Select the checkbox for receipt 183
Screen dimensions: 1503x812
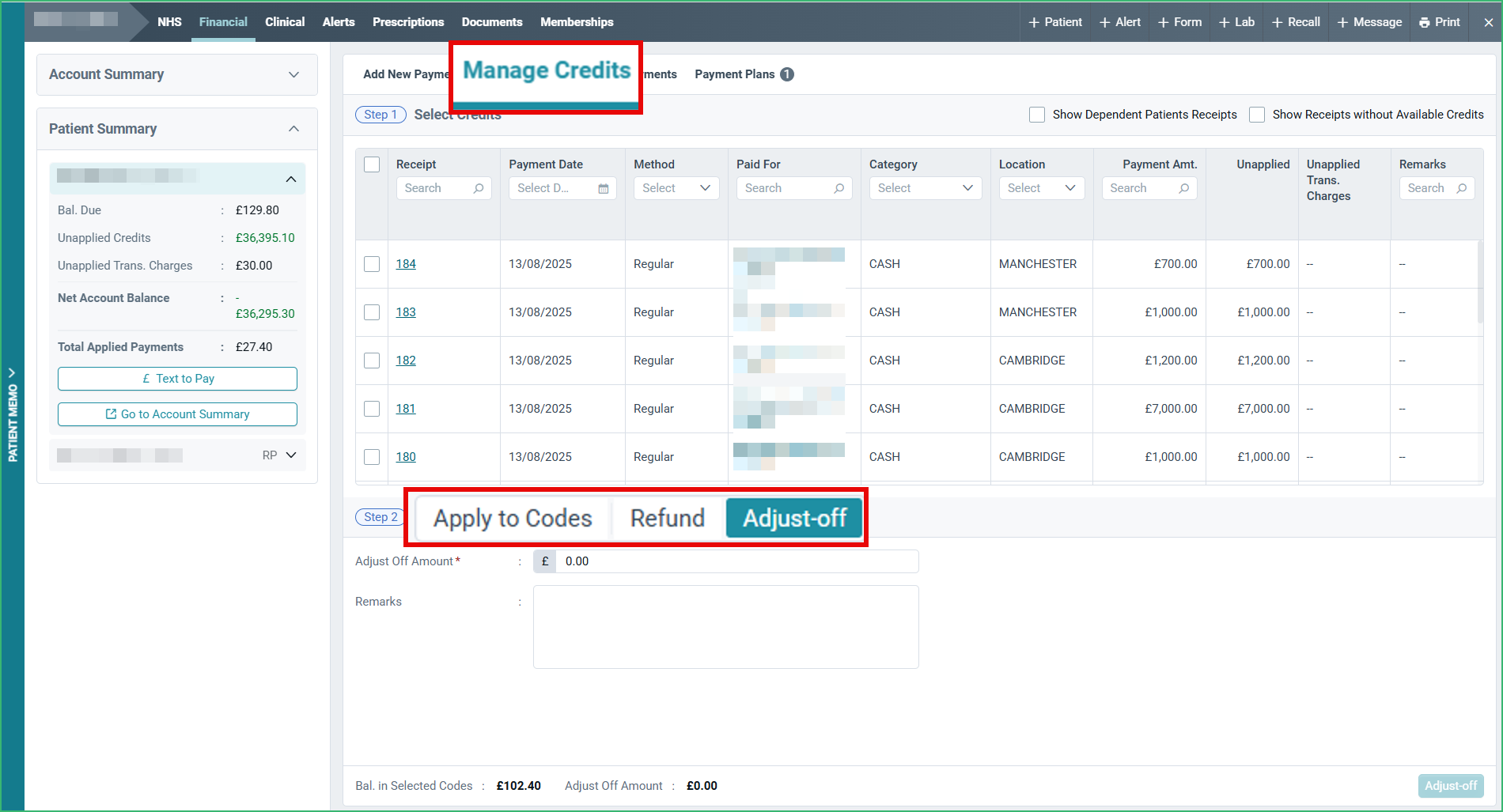click(x=372, y=312)
